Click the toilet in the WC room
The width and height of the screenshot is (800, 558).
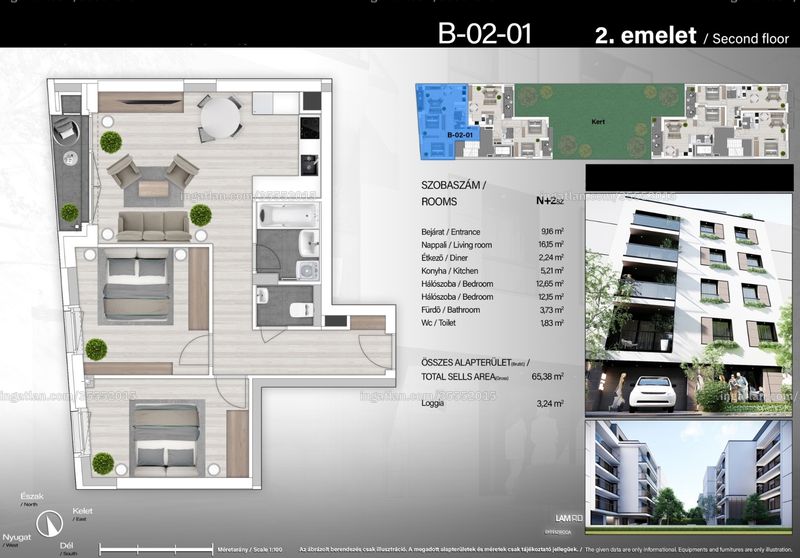tap(302, 309)
